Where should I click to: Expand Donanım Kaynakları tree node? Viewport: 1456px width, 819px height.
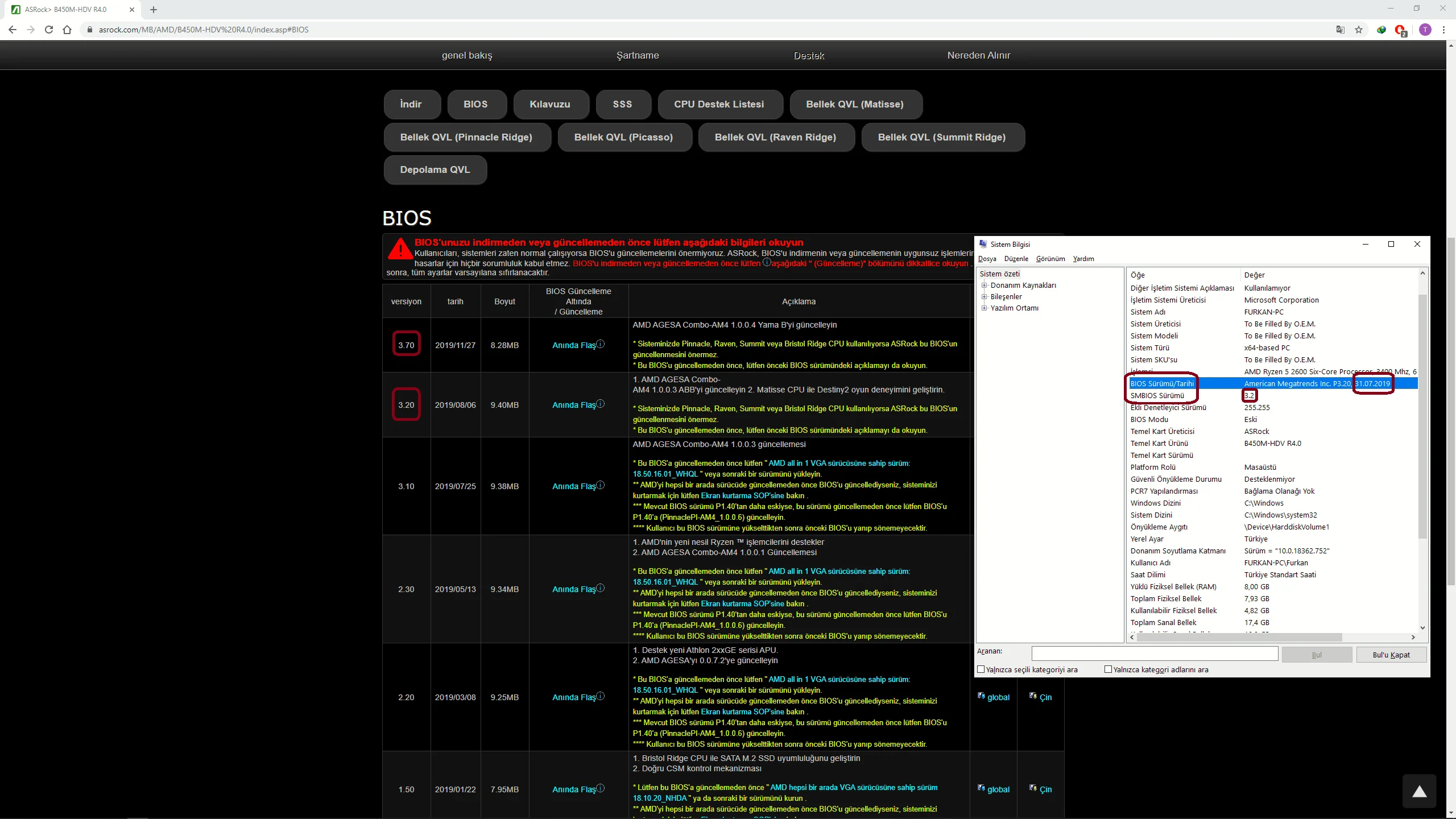(984, 286)
